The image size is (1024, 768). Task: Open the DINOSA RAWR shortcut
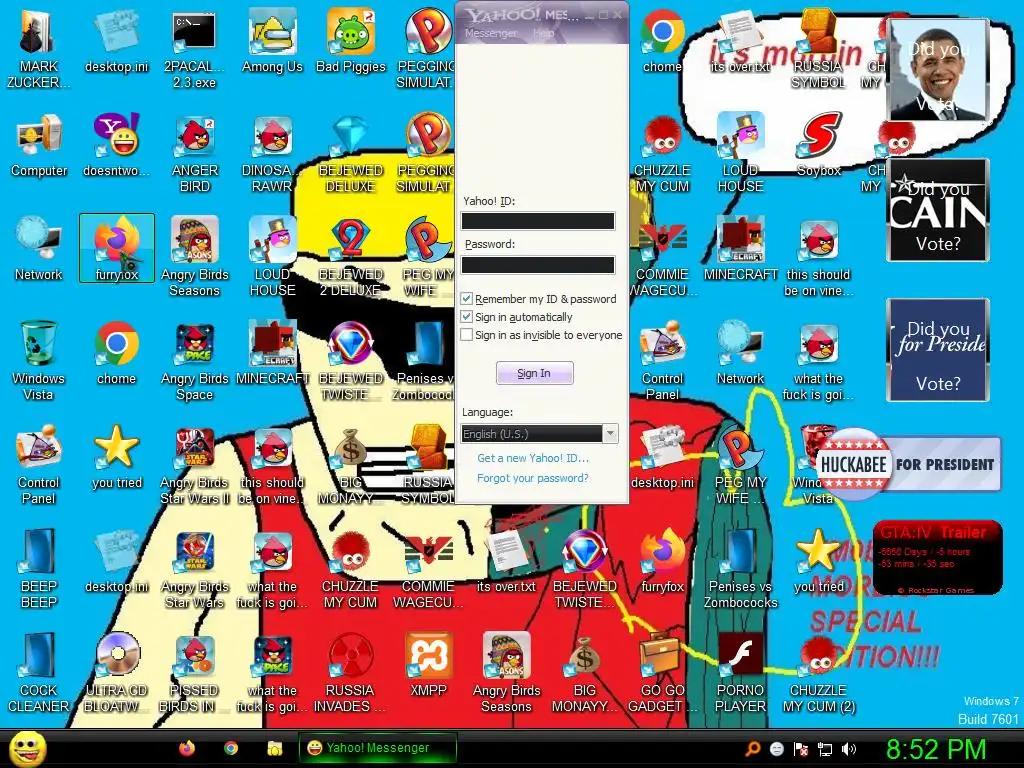click(x=272, y=153)
